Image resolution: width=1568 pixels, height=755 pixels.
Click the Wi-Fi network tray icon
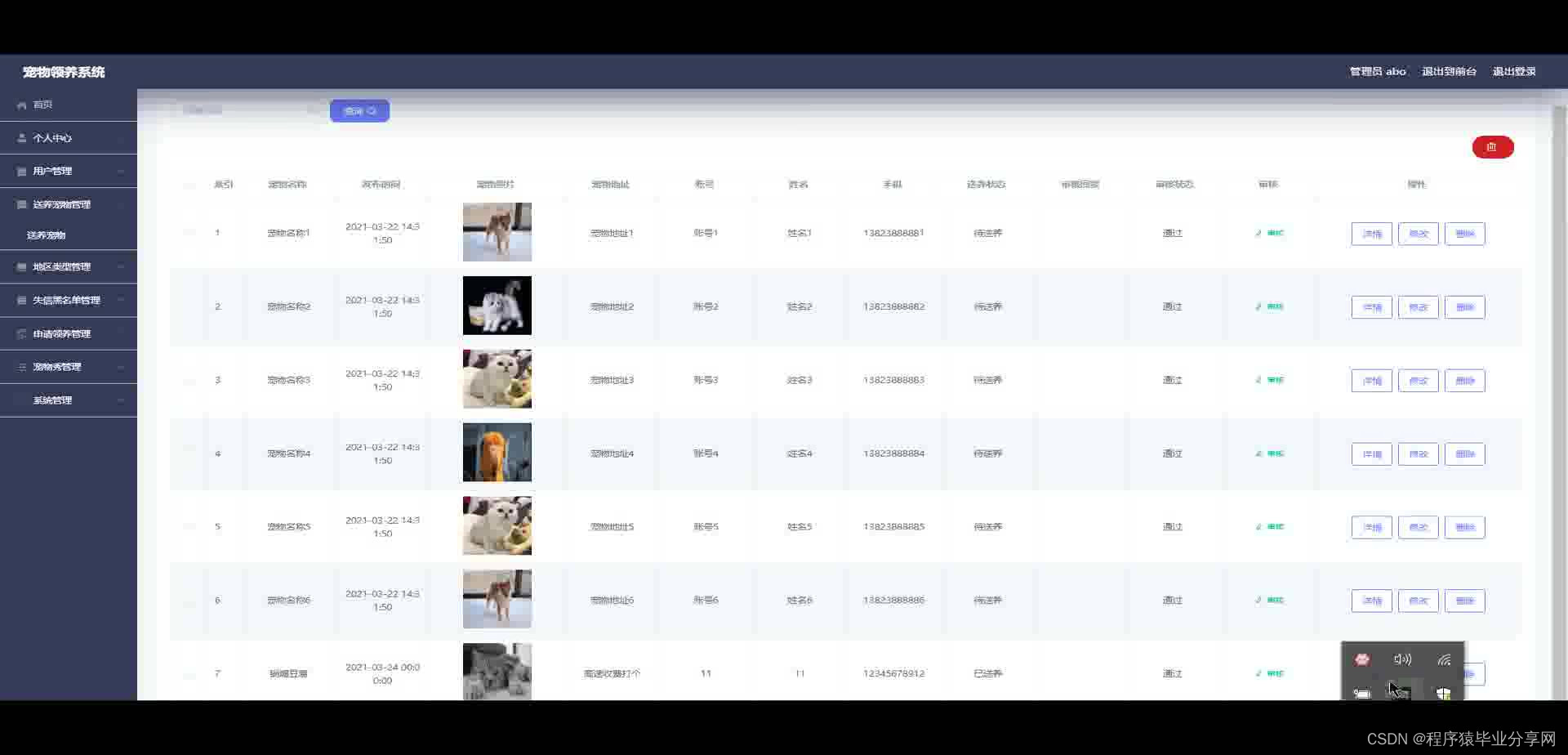1444,659
